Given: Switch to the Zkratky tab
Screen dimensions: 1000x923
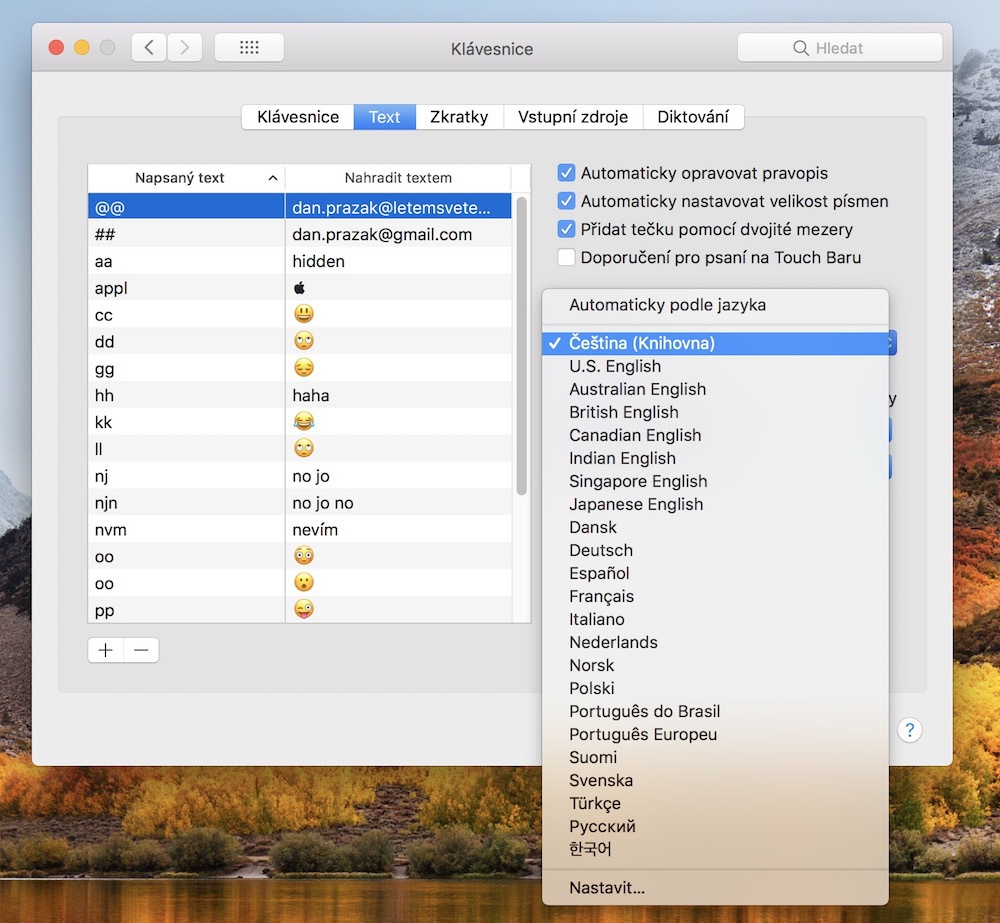Looking at the screenshot, I should click(x=459, y=117).
